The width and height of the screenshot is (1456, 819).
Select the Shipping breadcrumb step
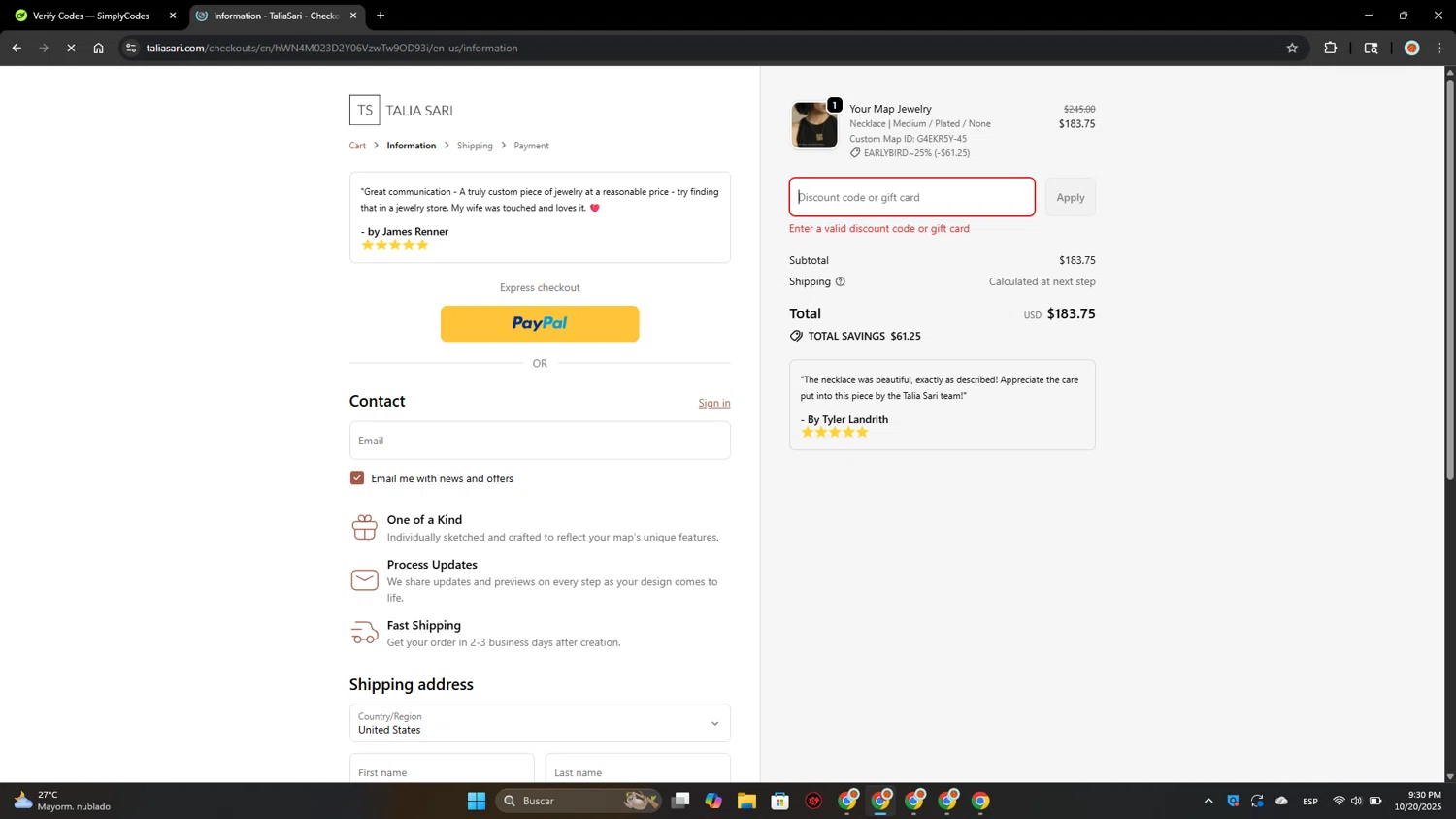(475, 146)
